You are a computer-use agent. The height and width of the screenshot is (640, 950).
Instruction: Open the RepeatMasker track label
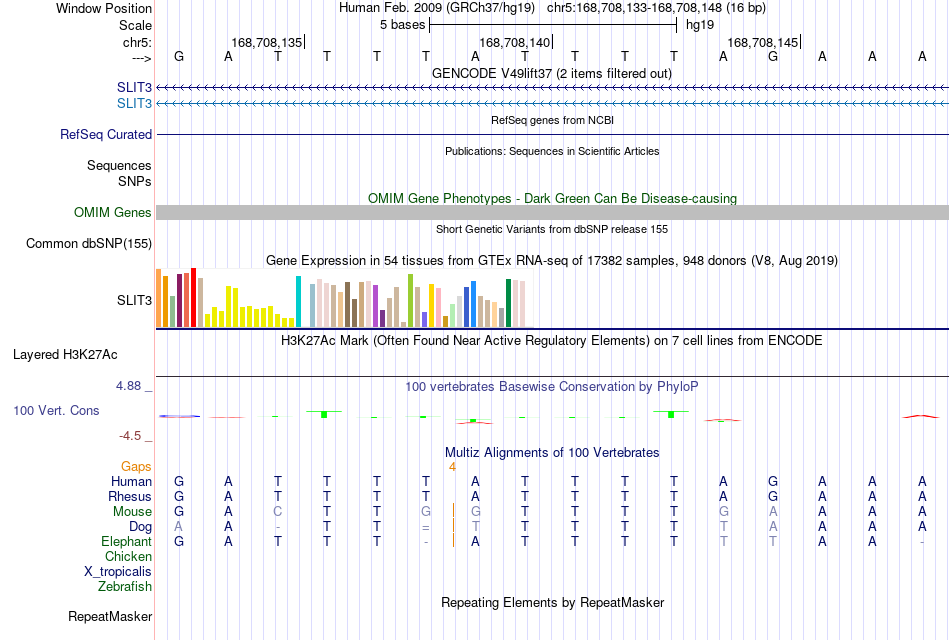(110, 617)
